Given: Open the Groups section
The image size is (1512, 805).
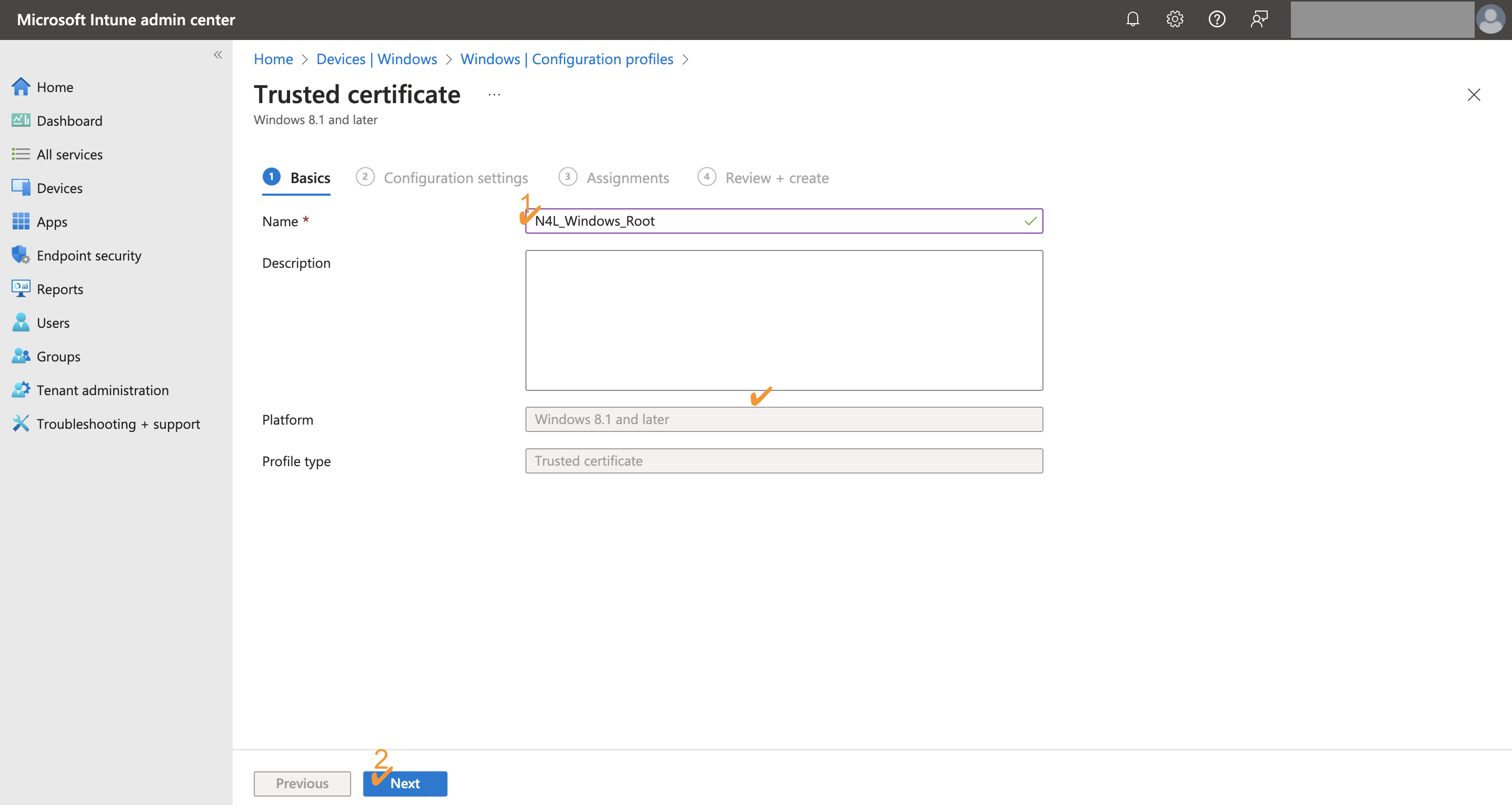Looking at the screenshot, I should (58, 356).
